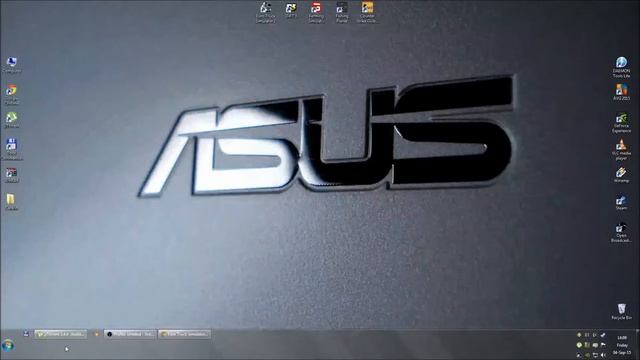
Task: Click the small computer icon in the taskbar
Action: click(26, 334)
